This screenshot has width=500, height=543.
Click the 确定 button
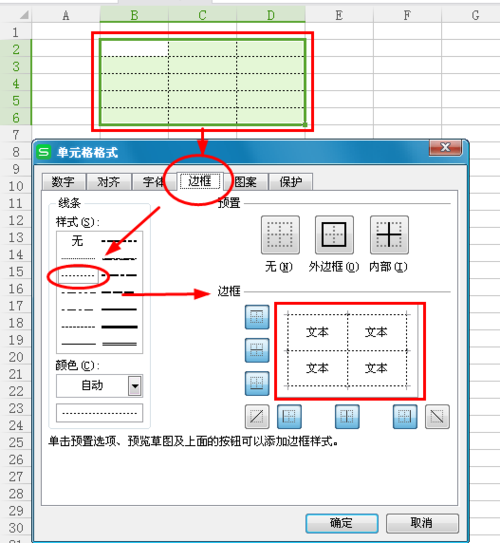click(341, 523)
